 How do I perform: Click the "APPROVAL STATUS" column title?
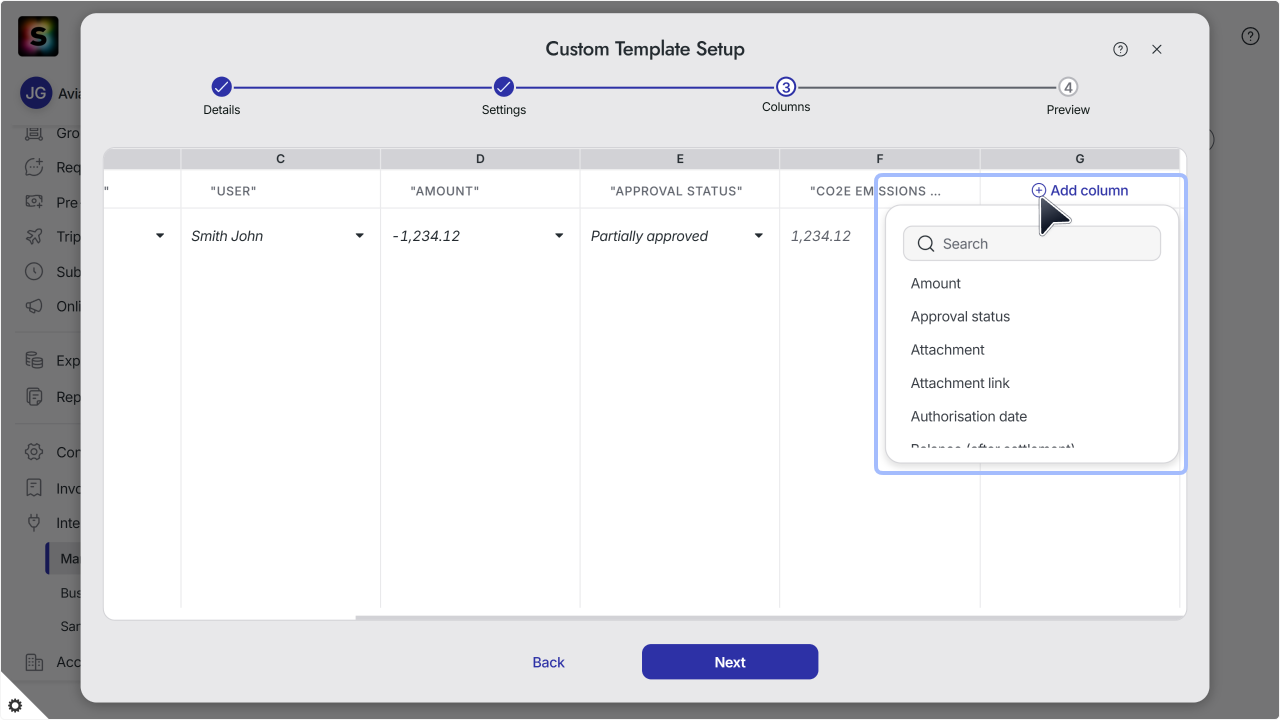[676, 191]
